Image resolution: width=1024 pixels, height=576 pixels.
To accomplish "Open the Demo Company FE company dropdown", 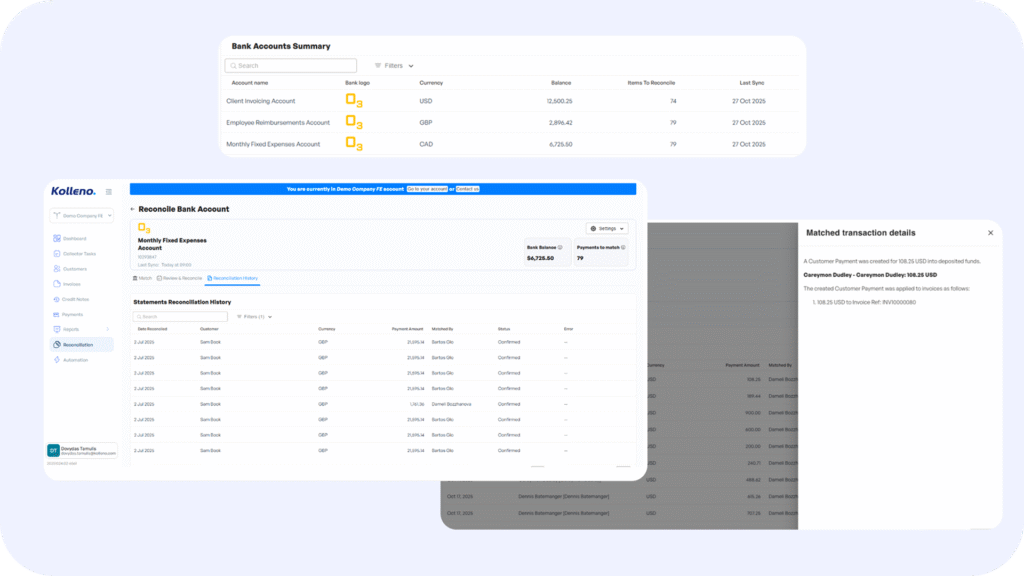I will (x=81, y=215).
